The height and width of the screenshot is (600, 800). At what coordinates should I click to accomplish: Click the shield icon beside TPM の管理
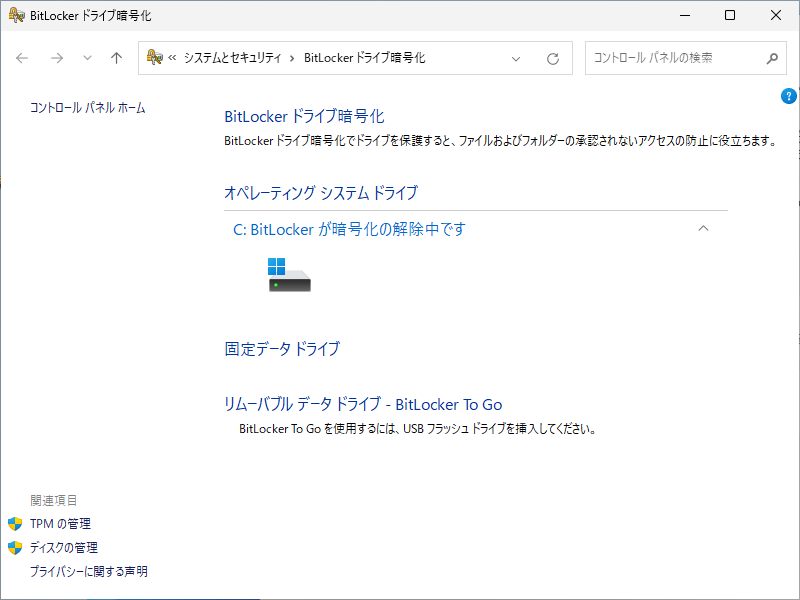pyautogui.click(x=15, y=523)
